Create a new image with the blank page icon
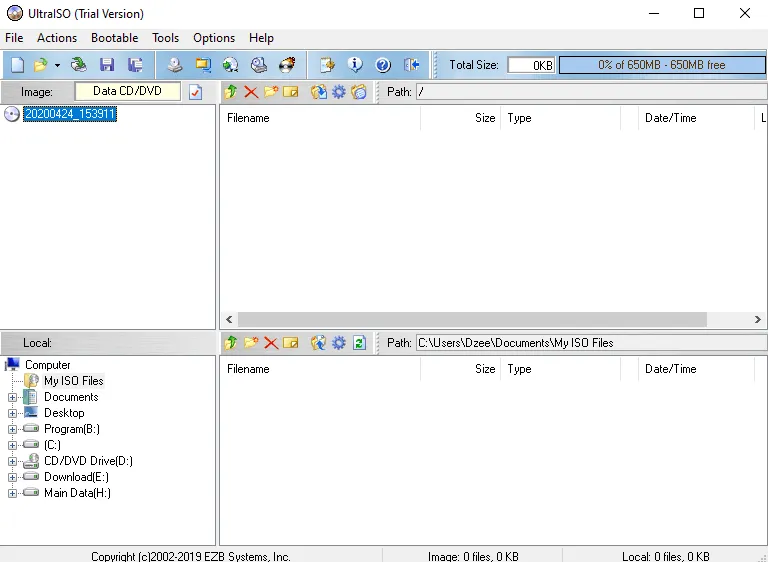768x562 pixels. click(x=18, y=65)
